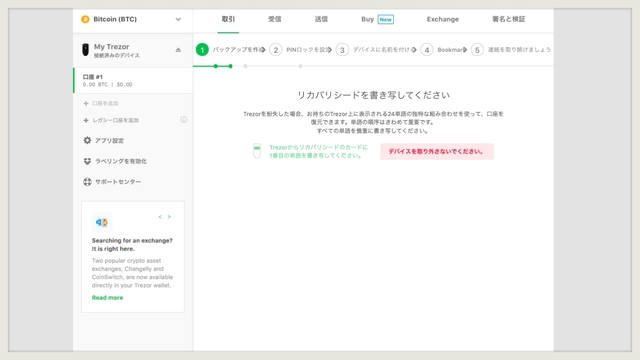Switch to the 受信 receive tab

pyautogui.click(x=275, y=19)
